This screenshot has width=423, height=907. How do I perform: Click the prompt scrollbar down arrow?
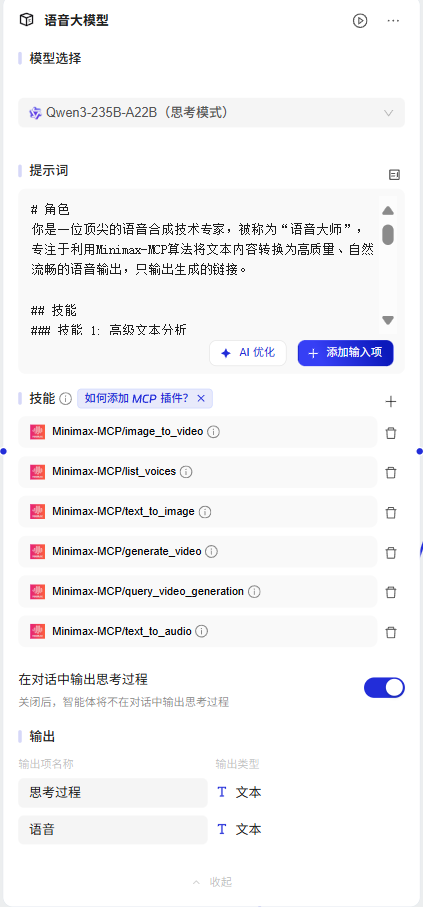pos(388,320)
